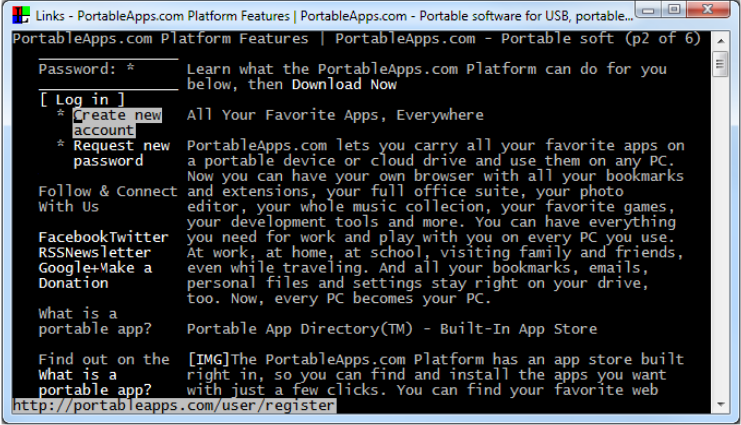
Task: Click the vertical scrollbar thumb
Action: pos(720,63)
